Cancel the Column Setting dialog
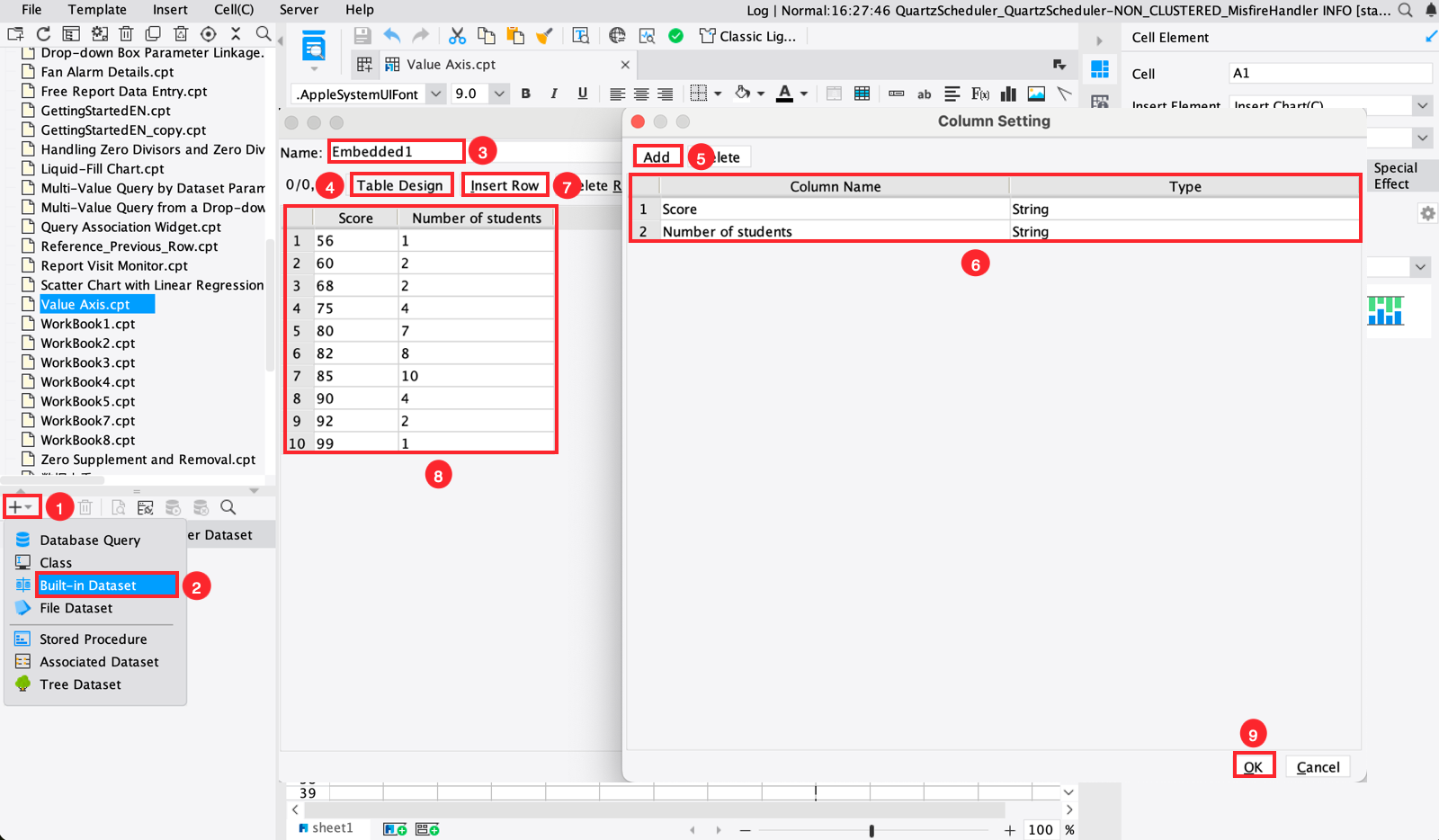Screen dimensions: 1439x840 (x=1318, y=766)
